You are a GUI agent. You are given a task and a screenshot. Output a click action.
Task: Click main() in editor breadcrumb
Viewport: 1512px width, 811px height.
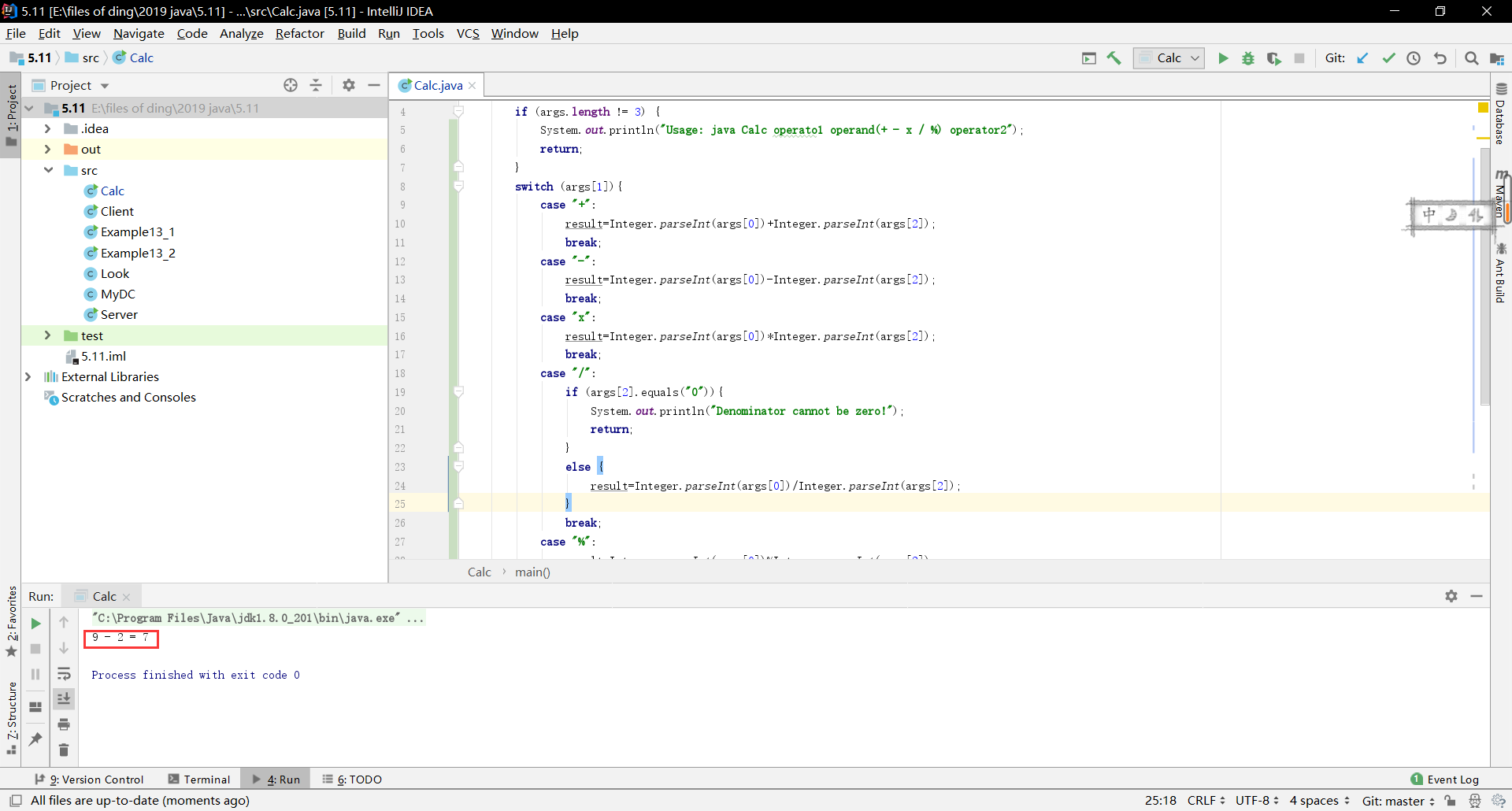pos(532,572)
